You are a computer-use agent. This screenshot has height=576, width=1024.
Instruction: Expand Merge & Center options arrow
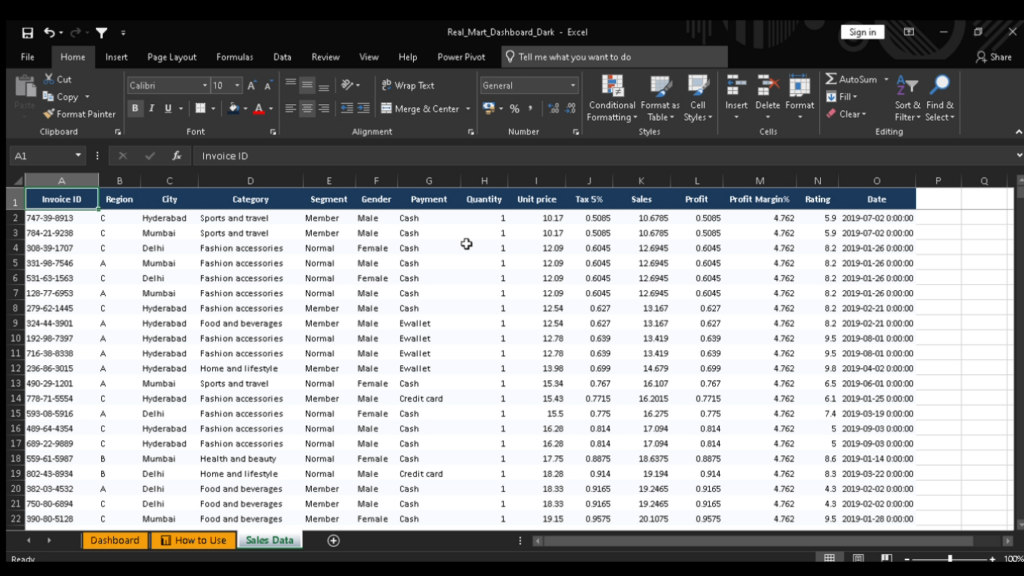tap(468, 109)
